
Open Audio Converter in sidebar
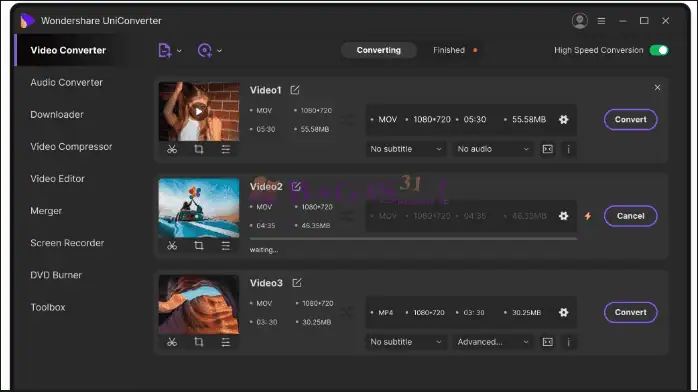[66, 82]
